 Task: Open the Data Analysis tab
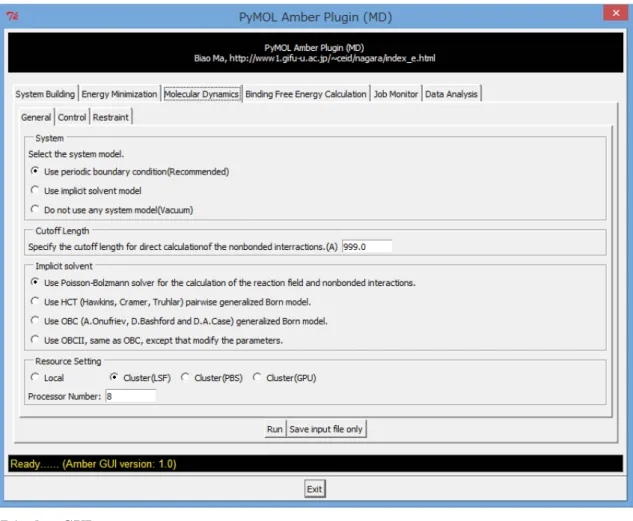451,94
